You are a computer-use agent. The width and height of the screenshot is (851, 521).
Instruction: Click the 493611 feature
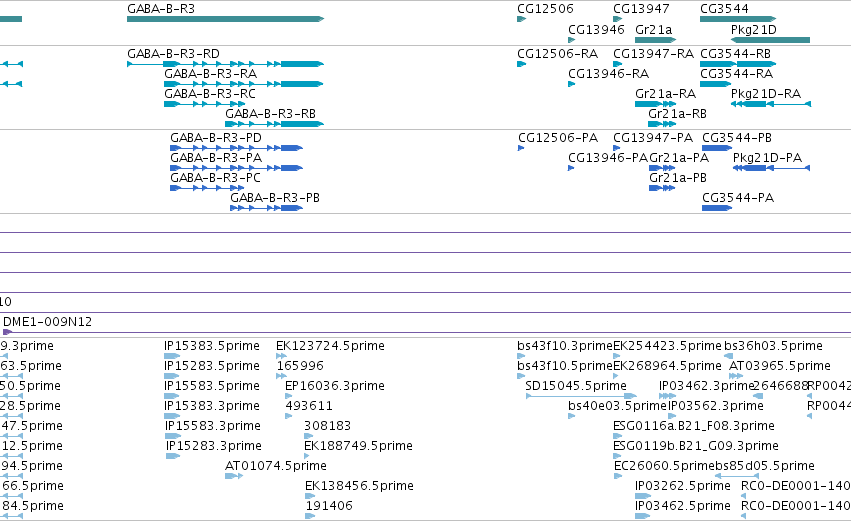[x=289, y=416]
